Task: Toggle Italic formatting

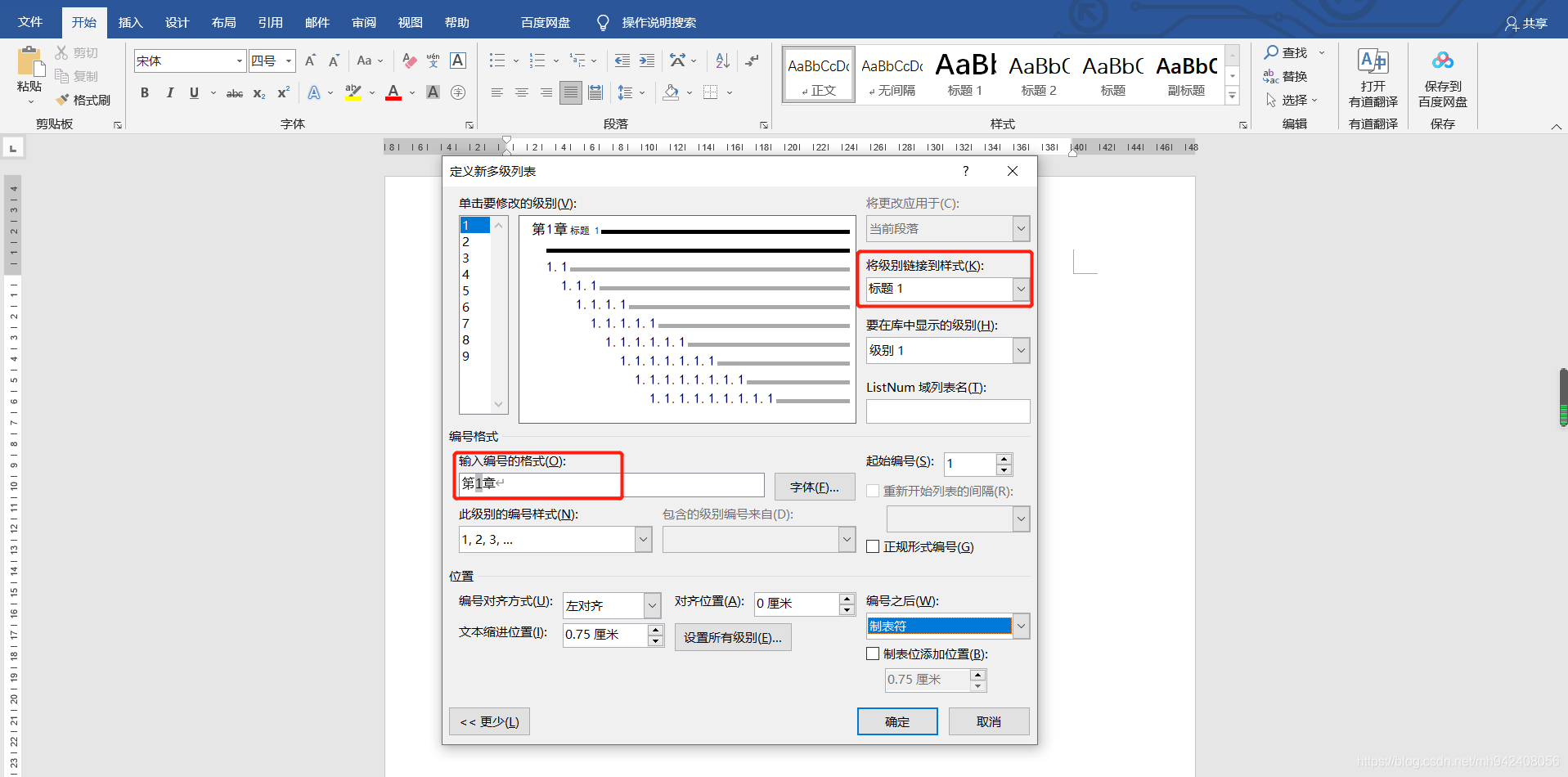Action: 170,92
